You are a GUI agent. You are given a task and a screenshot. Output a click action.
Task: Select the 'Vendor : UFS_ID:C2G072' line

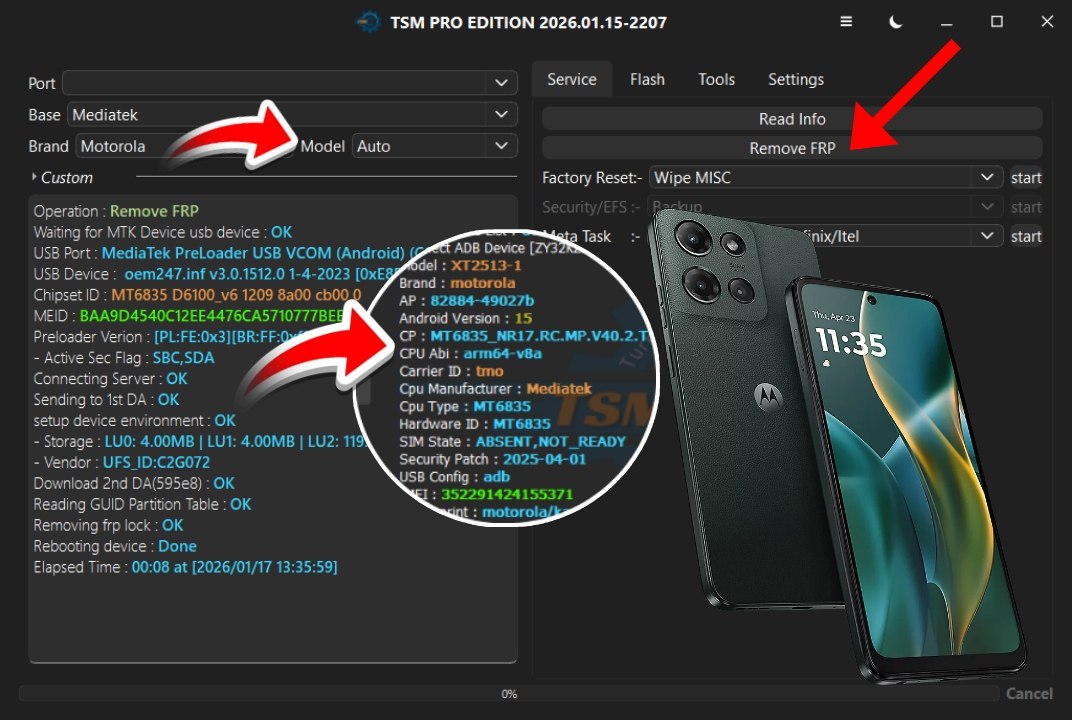click(122, 462)
